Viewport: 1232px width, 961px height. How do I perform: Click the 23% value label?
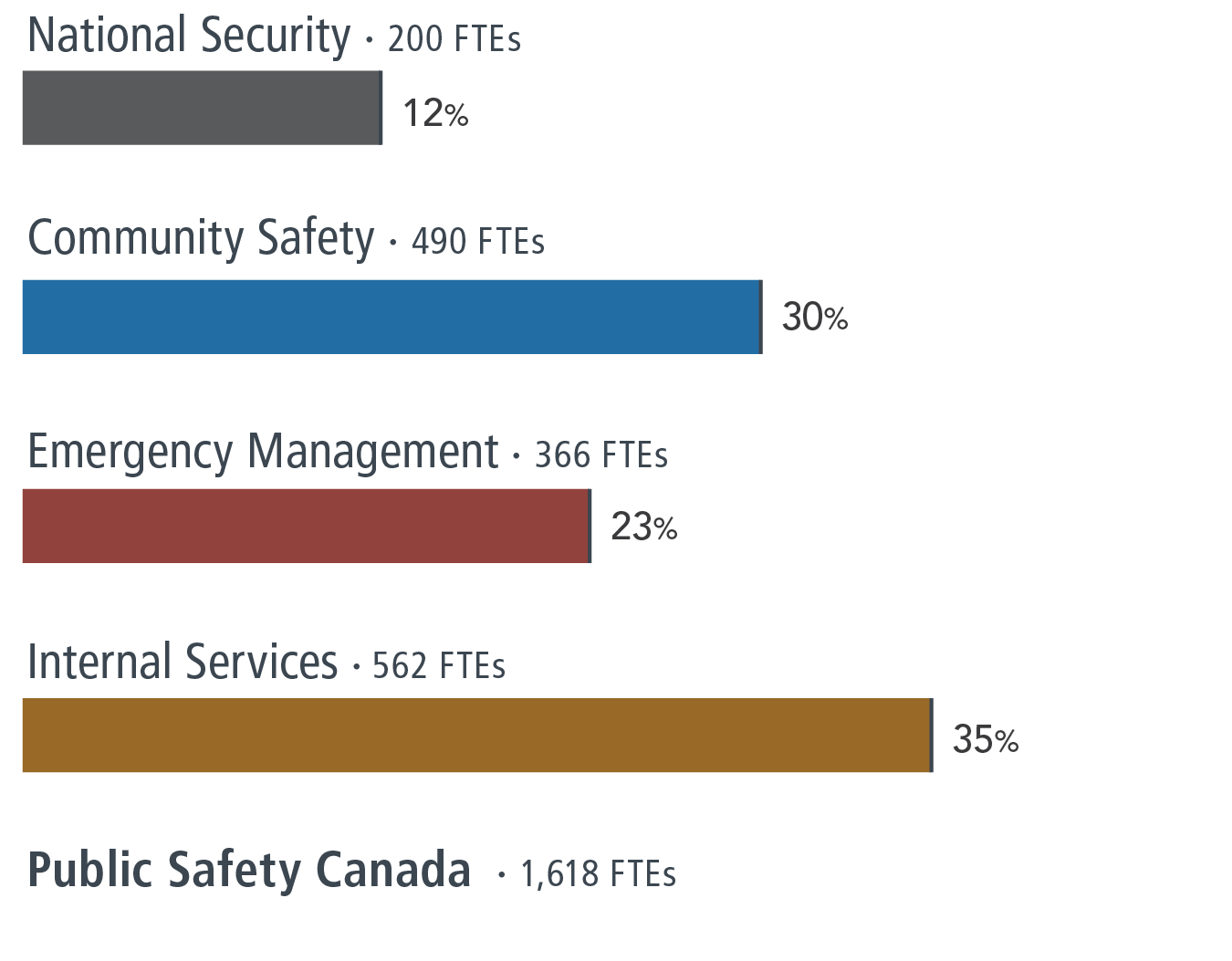click(x=643, y=528)
